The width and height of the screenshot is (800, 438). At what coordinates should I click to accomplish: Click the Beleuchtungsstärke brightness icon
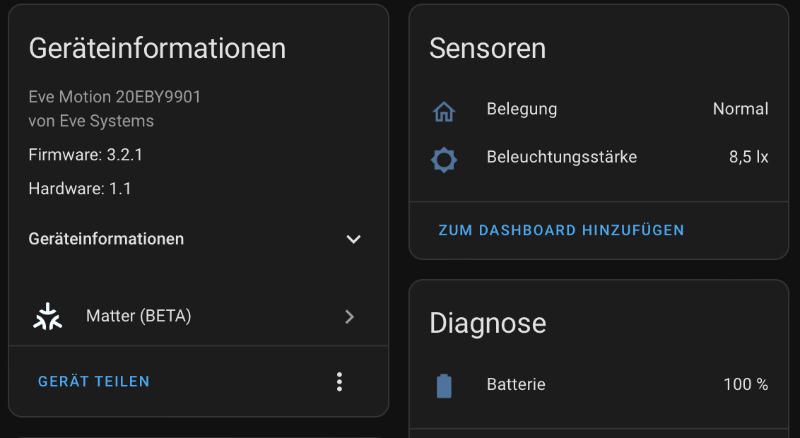(x=444, y=158)
